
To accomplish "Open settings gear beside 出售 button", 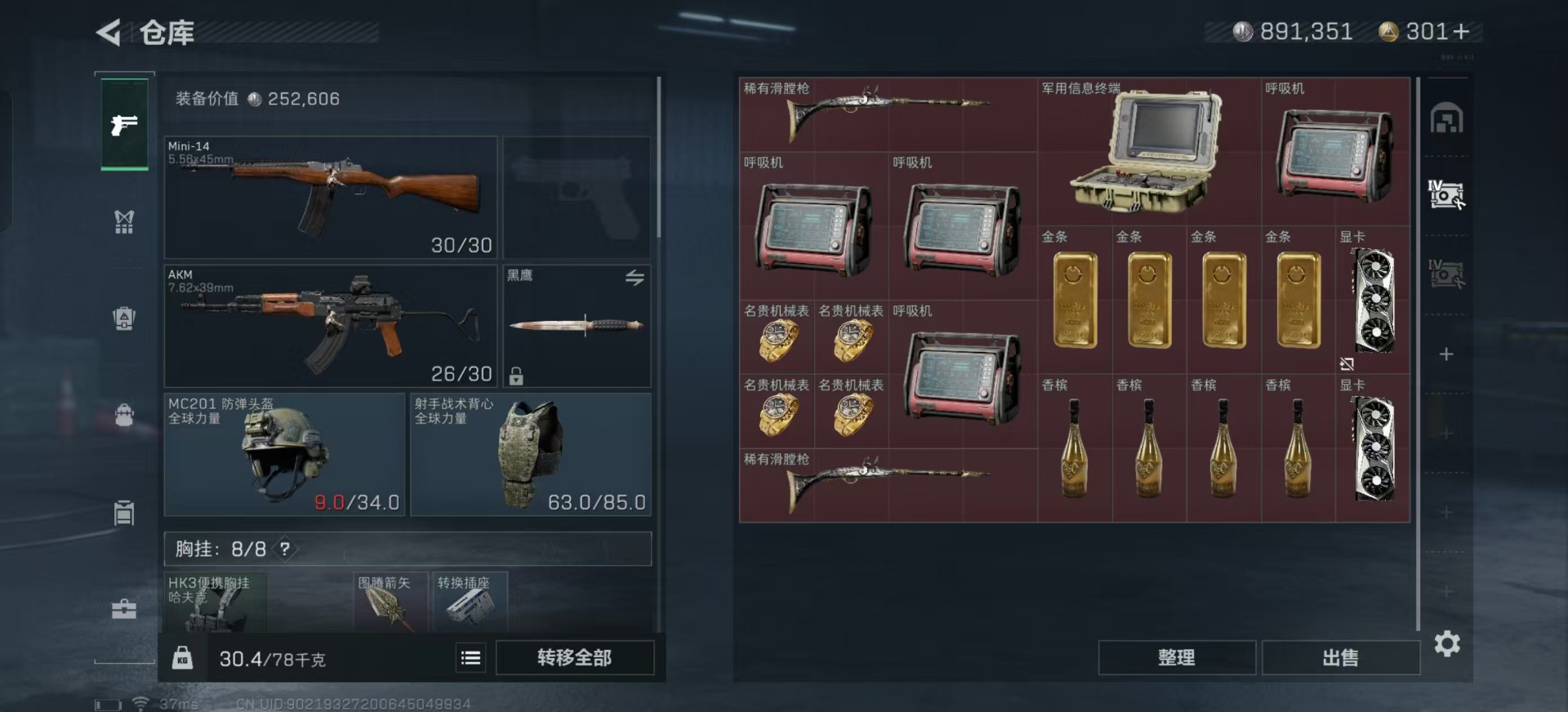I will pos(1447,644).
